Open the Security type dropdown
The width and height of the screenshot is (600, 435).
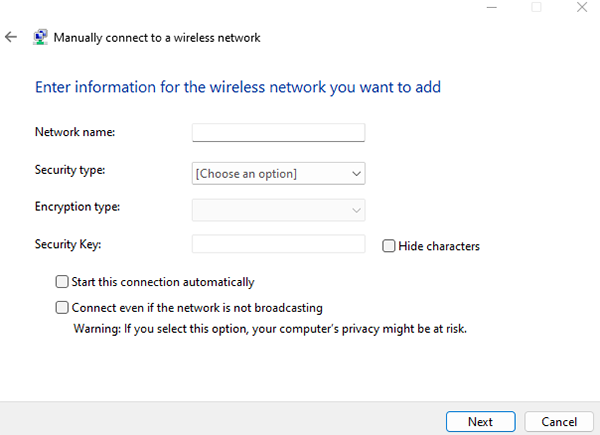click(278, 174)
